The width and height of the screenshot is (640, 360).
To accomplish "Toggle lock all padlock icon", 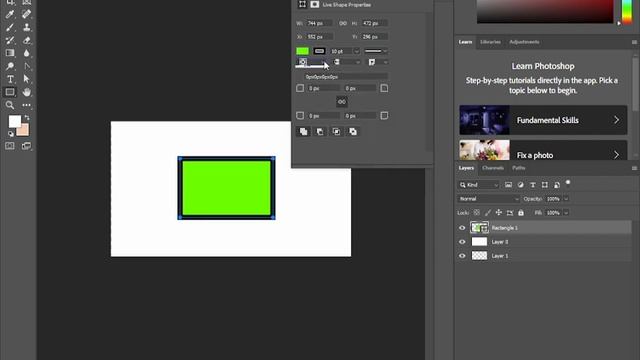I will [521, 213].
